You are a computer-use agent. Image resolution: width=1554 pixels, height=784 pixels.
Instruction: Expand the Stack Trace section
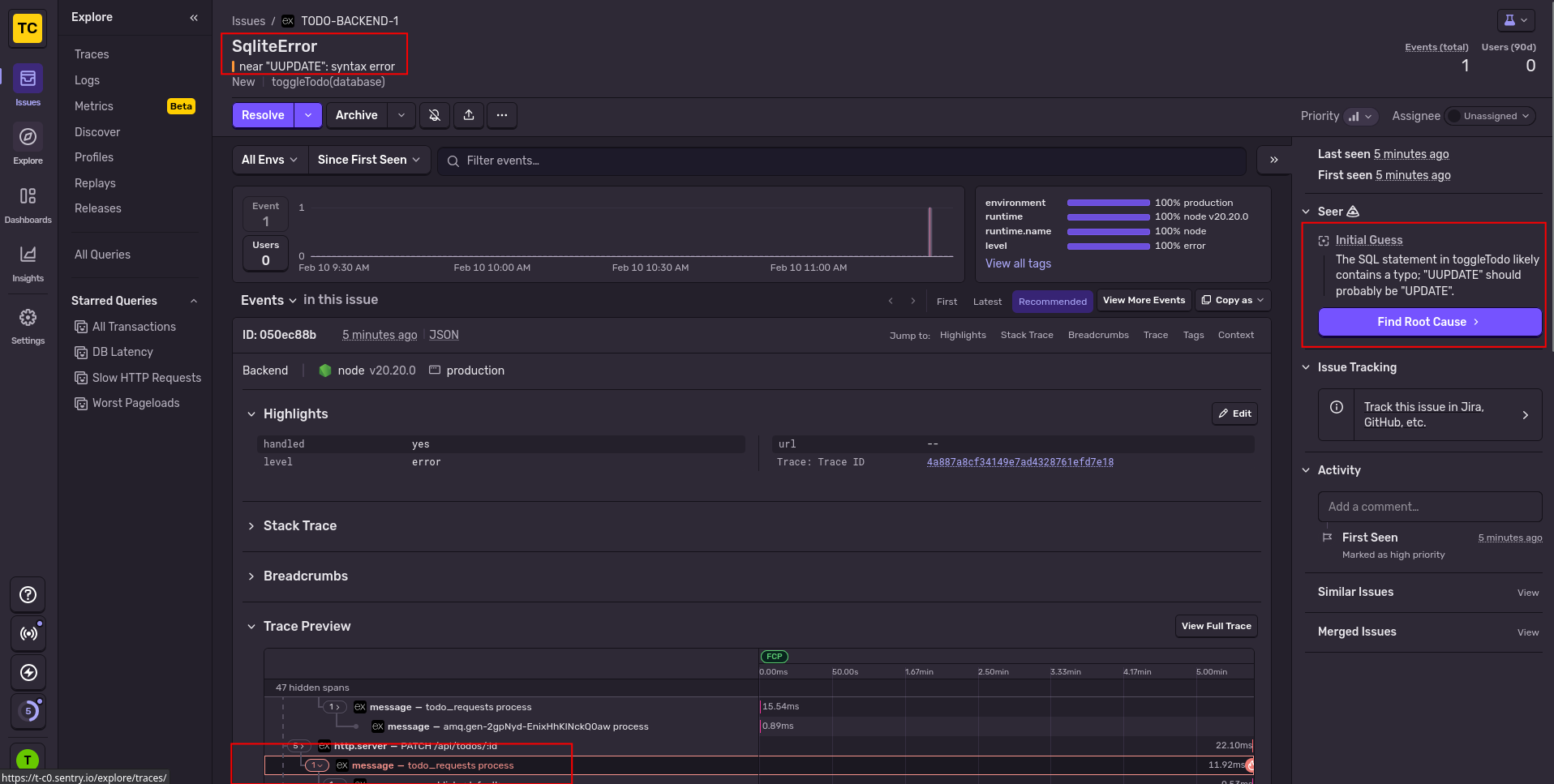point(299,526)
